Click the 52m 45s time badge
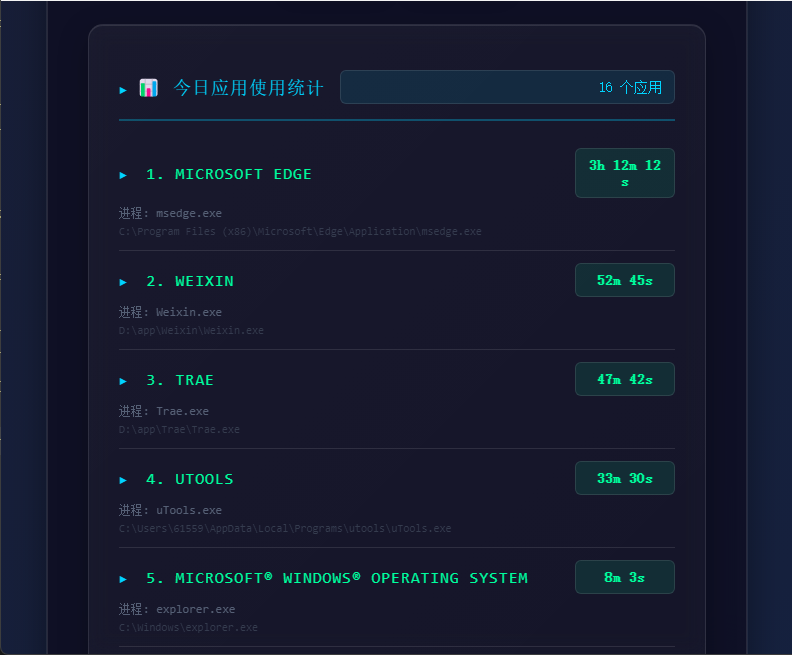792x655 pixels. coord(625,280)
